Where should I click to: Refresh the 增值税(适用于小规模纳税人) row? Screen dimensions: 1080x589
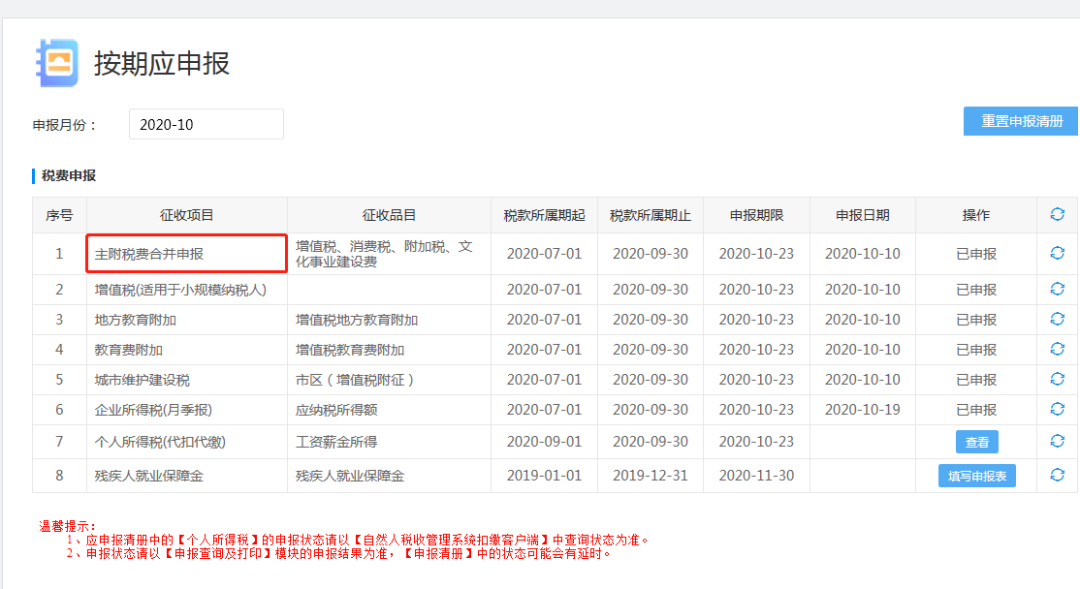(x=1057, y=289)
